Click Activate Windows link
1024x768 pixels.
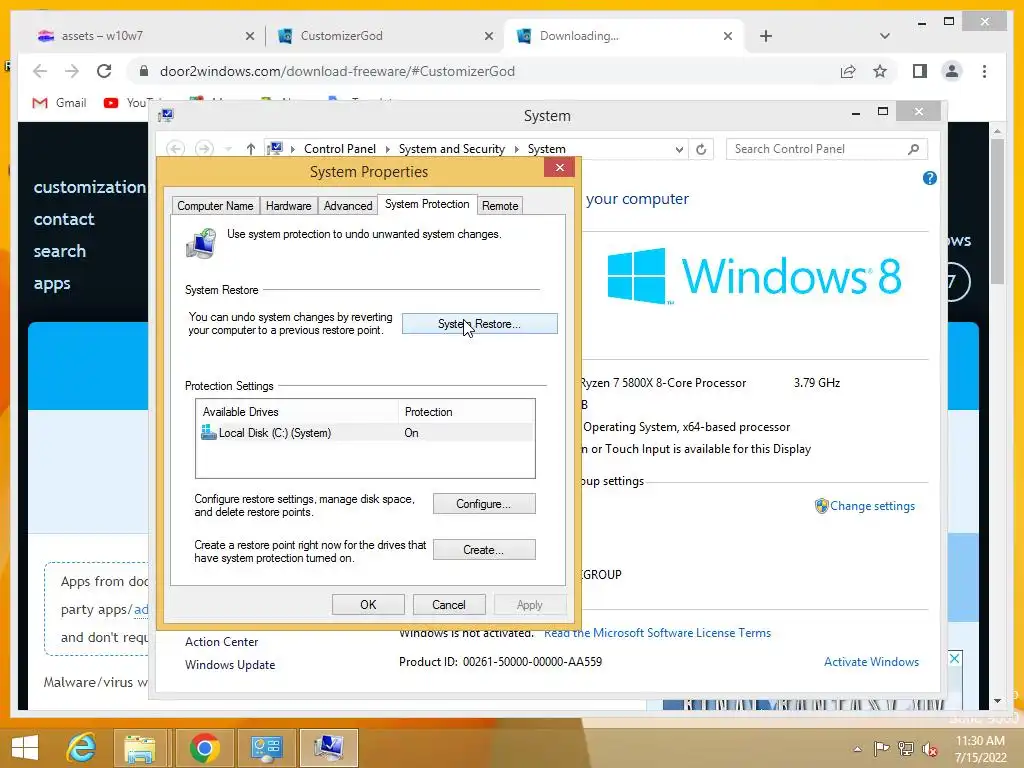pyautogui.click(x=871, y=662)
